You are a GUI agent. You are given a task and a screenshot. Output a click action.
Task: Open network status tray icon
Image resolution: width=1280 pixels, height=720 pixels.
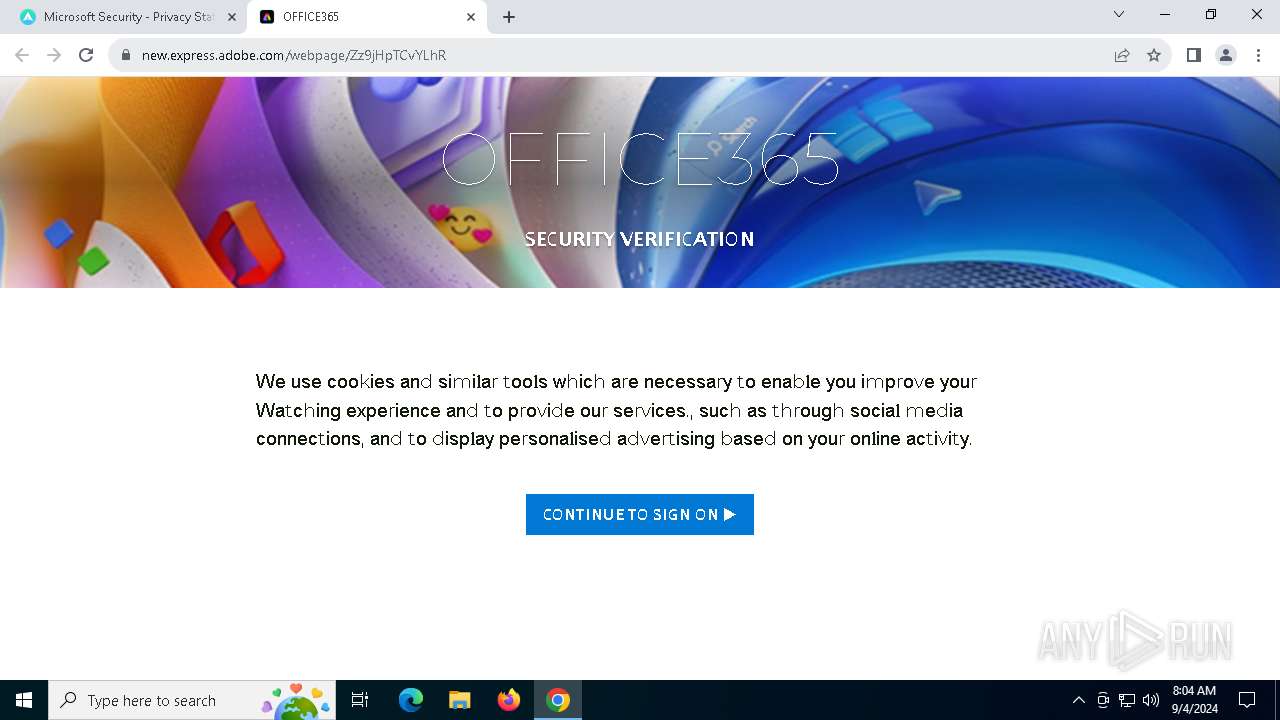click(1127, 700)
